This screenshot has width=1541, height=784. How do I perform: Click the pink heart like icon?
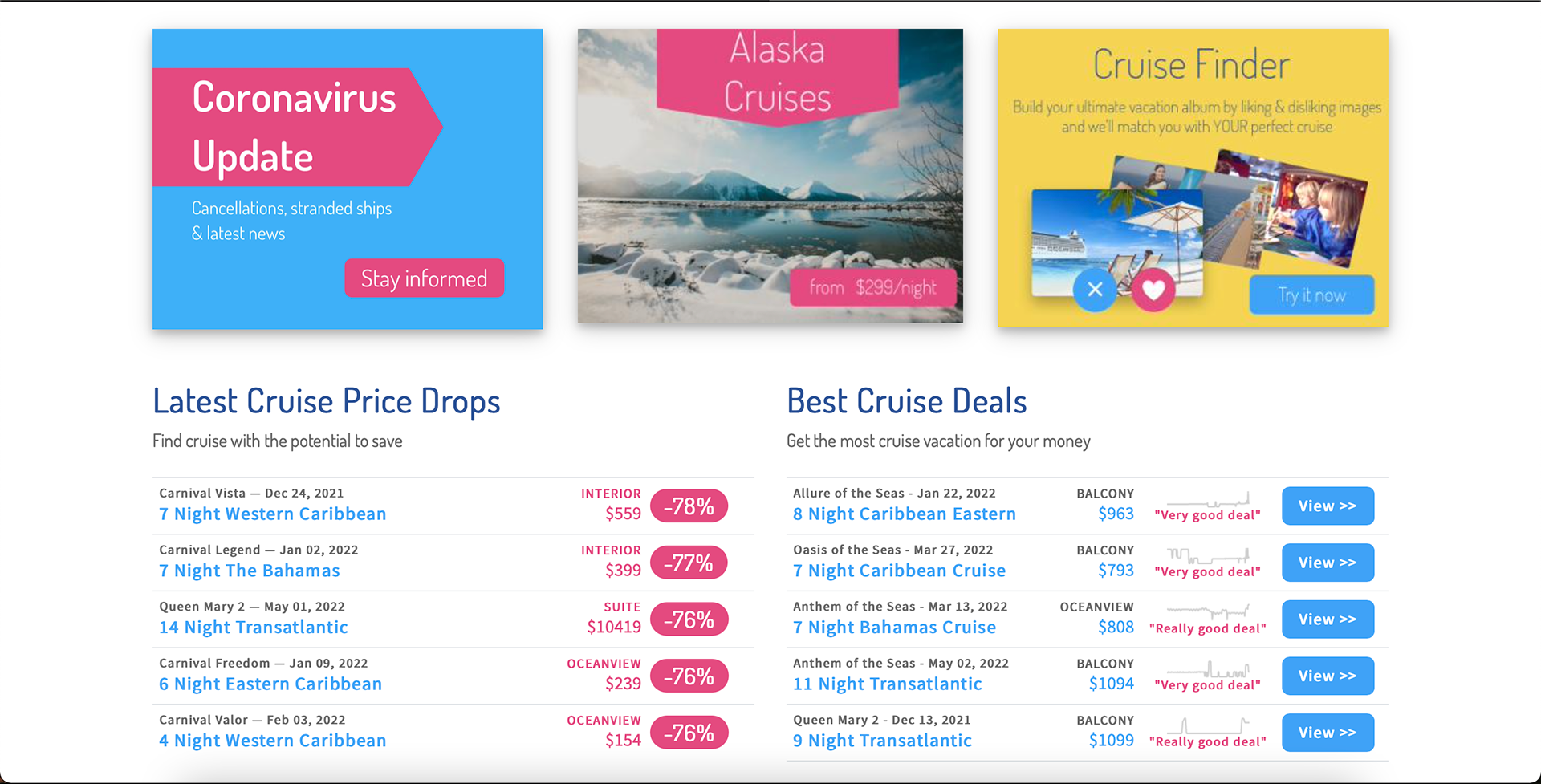click(1153, 290)
